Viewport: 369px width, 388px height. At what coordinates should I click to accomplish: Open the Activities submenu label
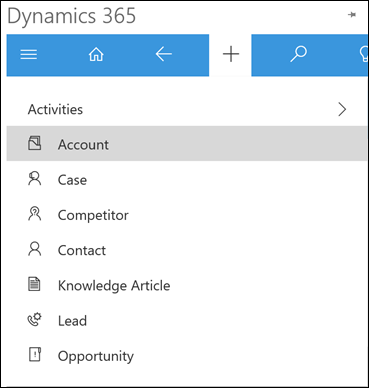click(x=55, y=109)
